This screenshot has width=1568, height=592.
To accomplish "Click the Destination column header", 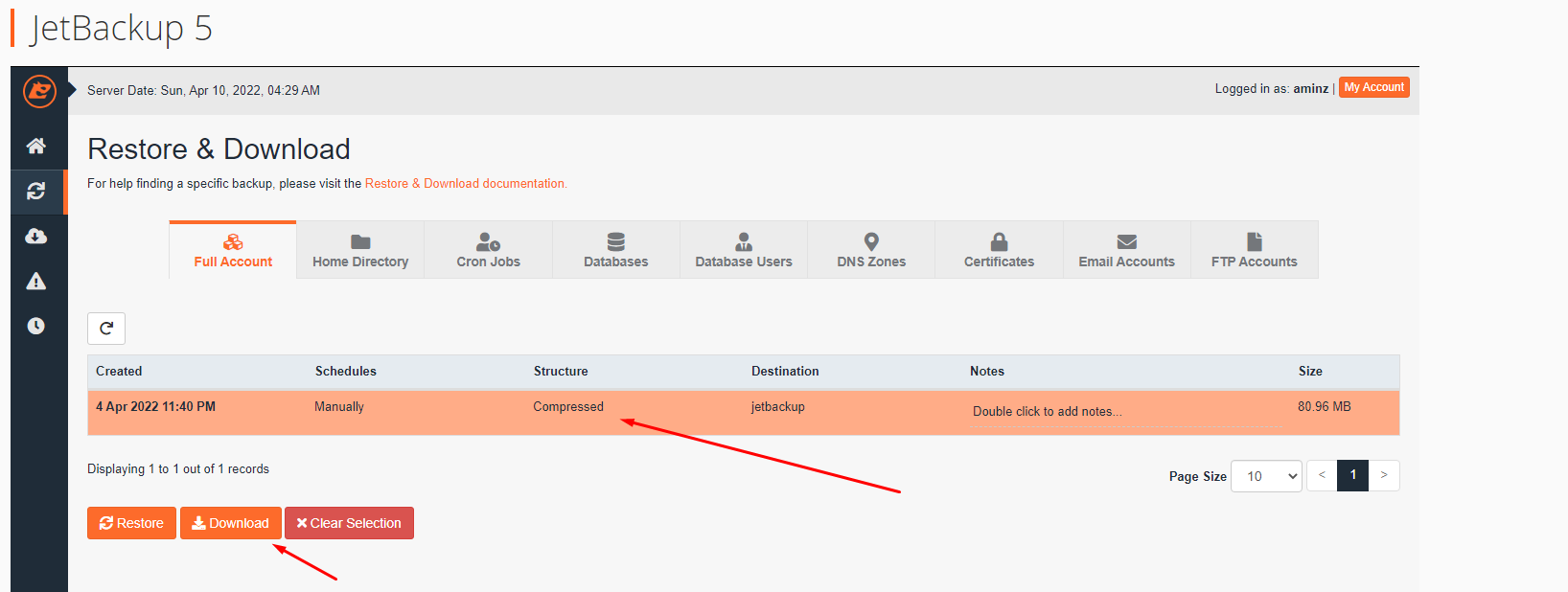I will tap(785, 371).
